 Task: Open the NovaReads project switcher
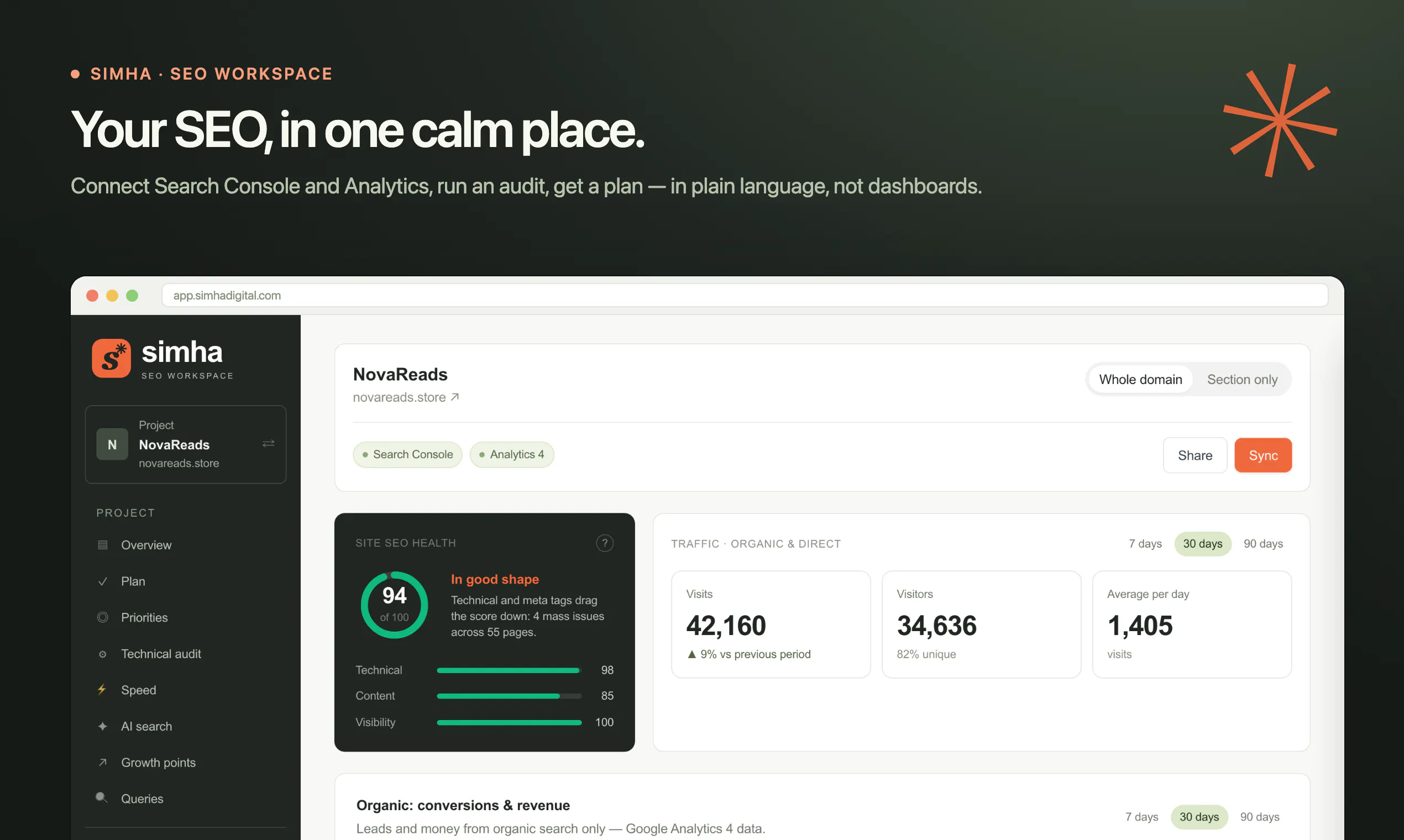pyautogui.click(x=186, y=444)
